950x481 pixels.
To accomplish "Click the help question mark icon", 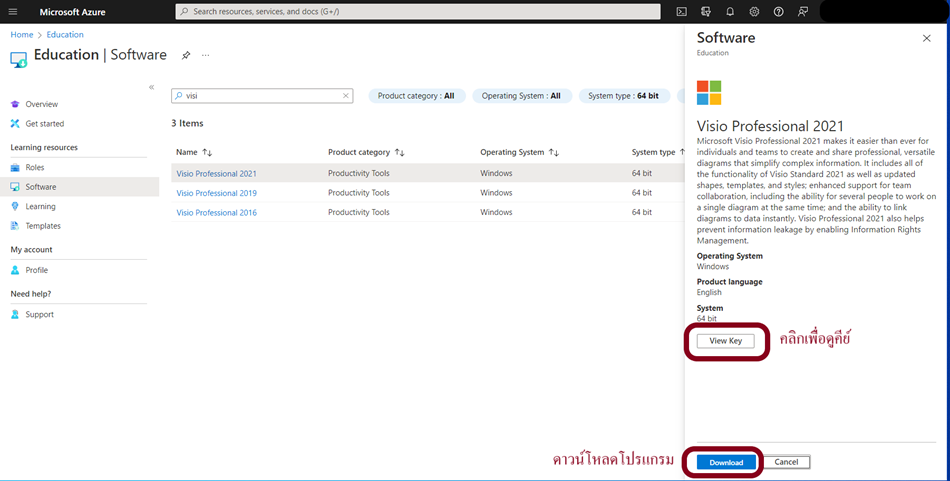I will [x=778, y=12].
